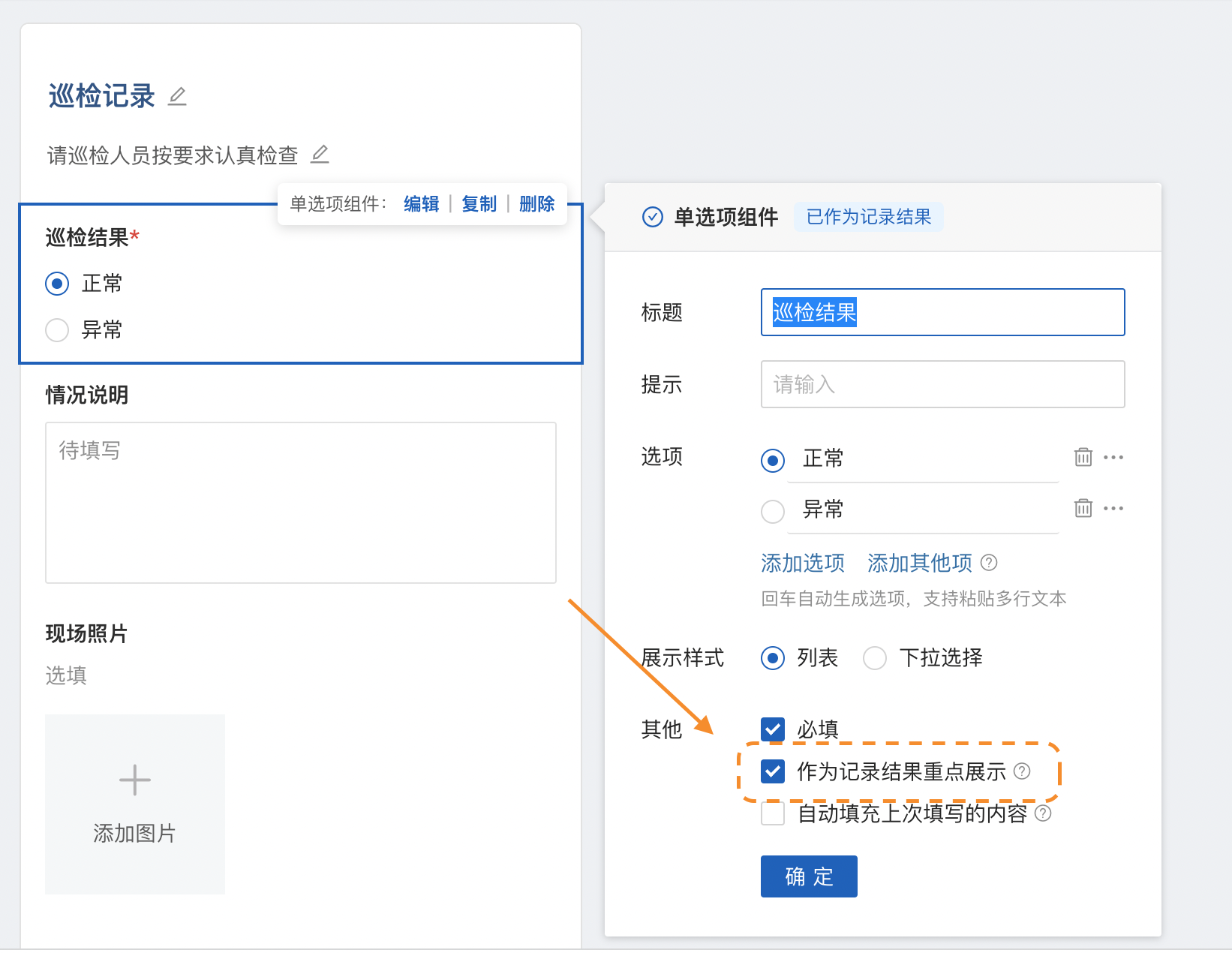
Task: Click the edit pencil next to form description
Action: pyautogui.click(x=320, y=155)
